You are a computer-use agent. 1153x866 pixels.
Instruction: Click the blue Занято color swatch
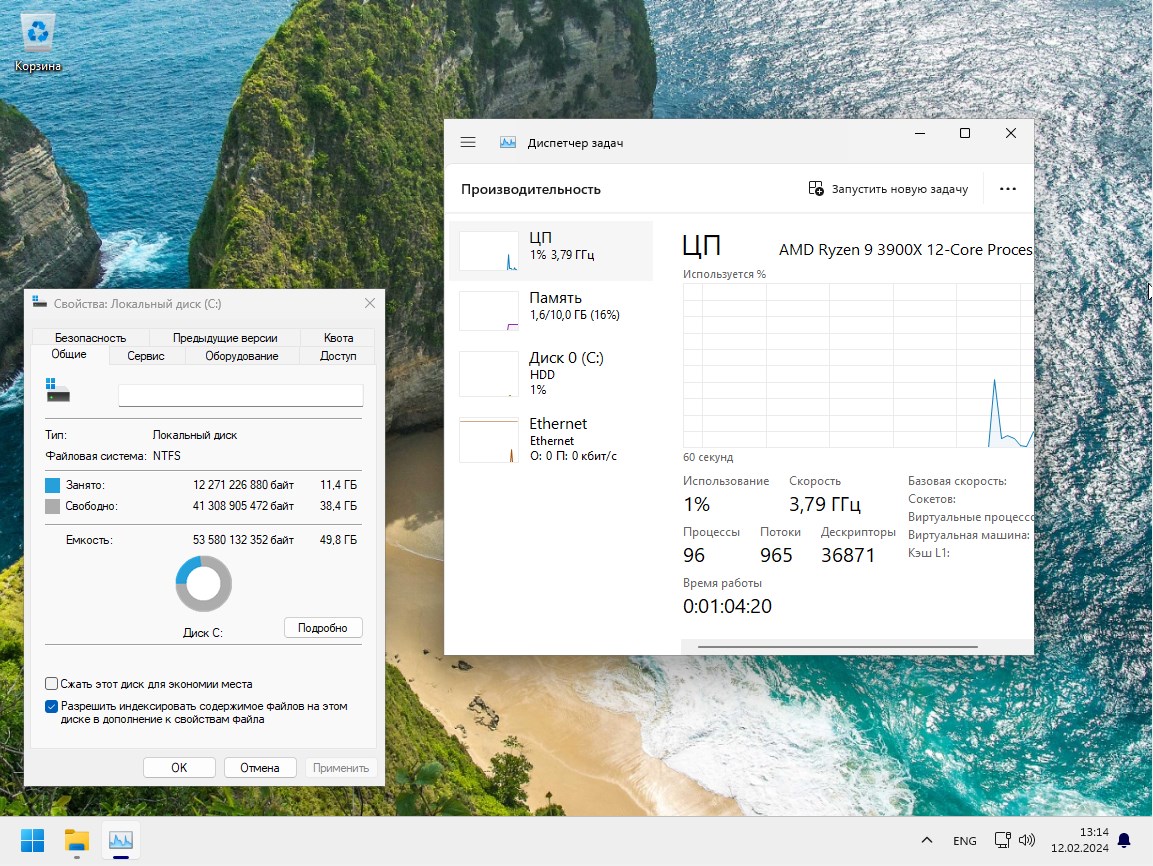click(52, 485)
